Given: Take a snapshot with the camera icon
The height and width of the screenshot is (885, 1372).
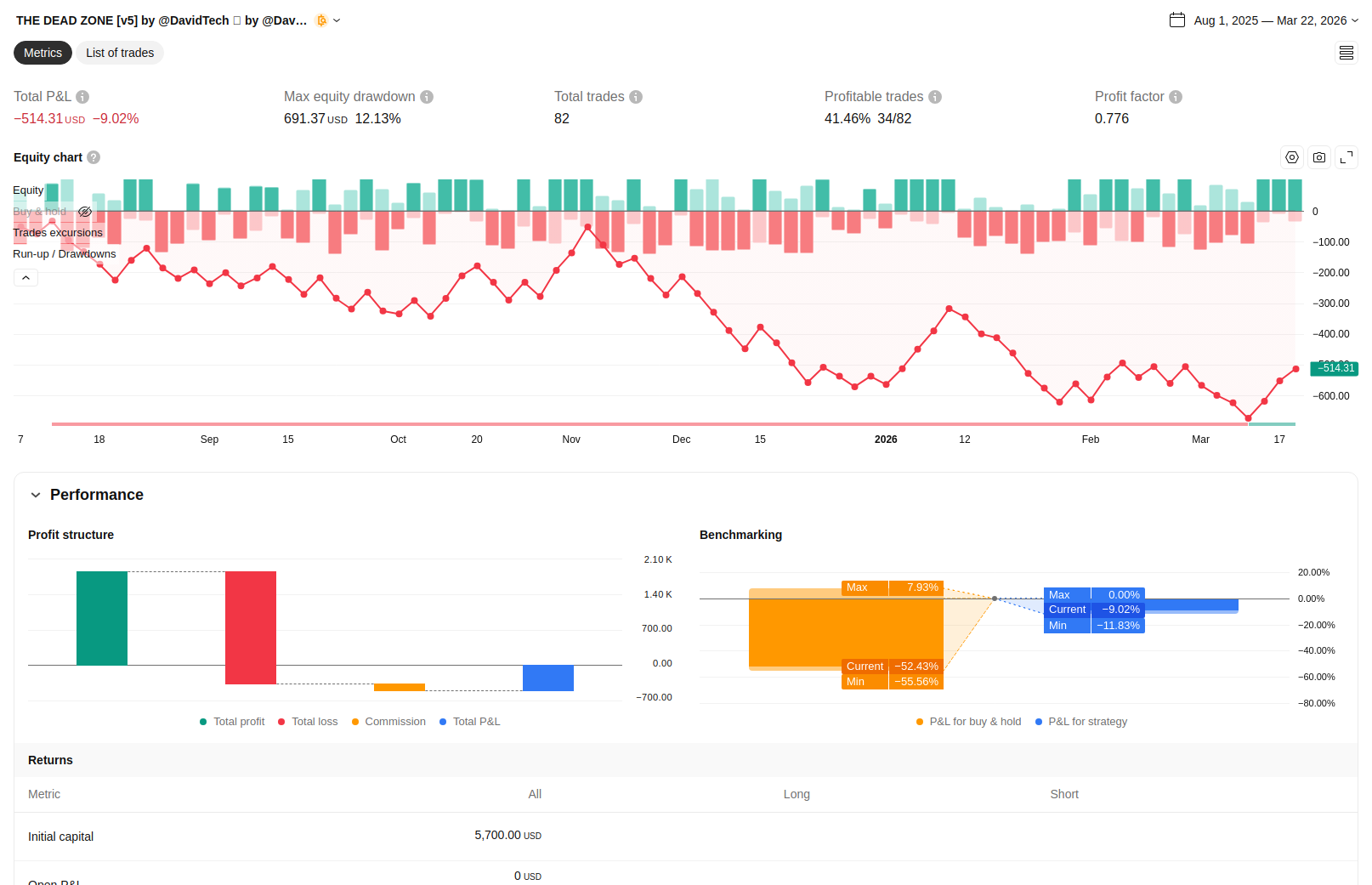Looking at the screenshot, I should [x=1319, y=157].
